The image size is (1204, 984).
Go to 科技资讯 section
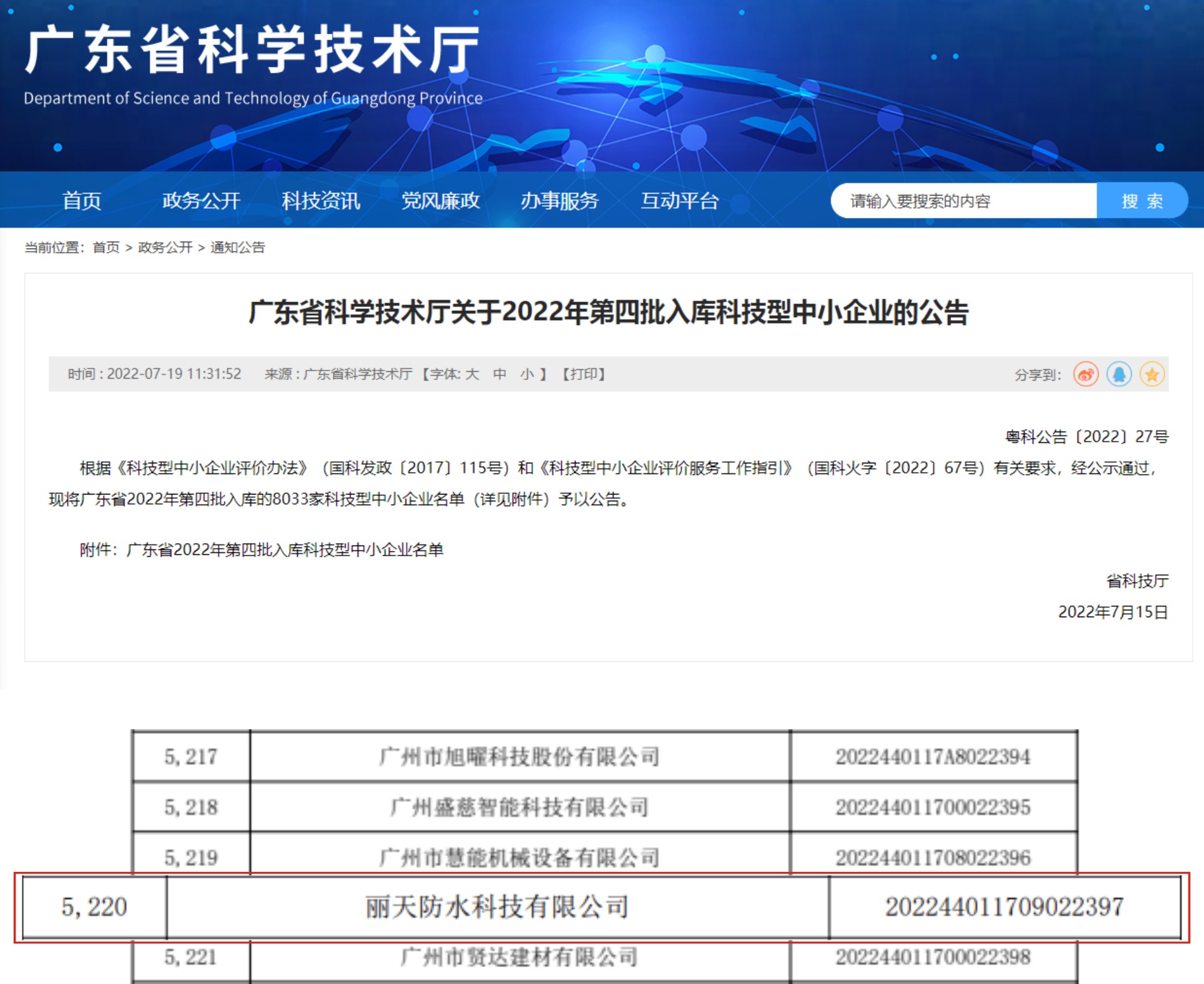tap(321, 201)
